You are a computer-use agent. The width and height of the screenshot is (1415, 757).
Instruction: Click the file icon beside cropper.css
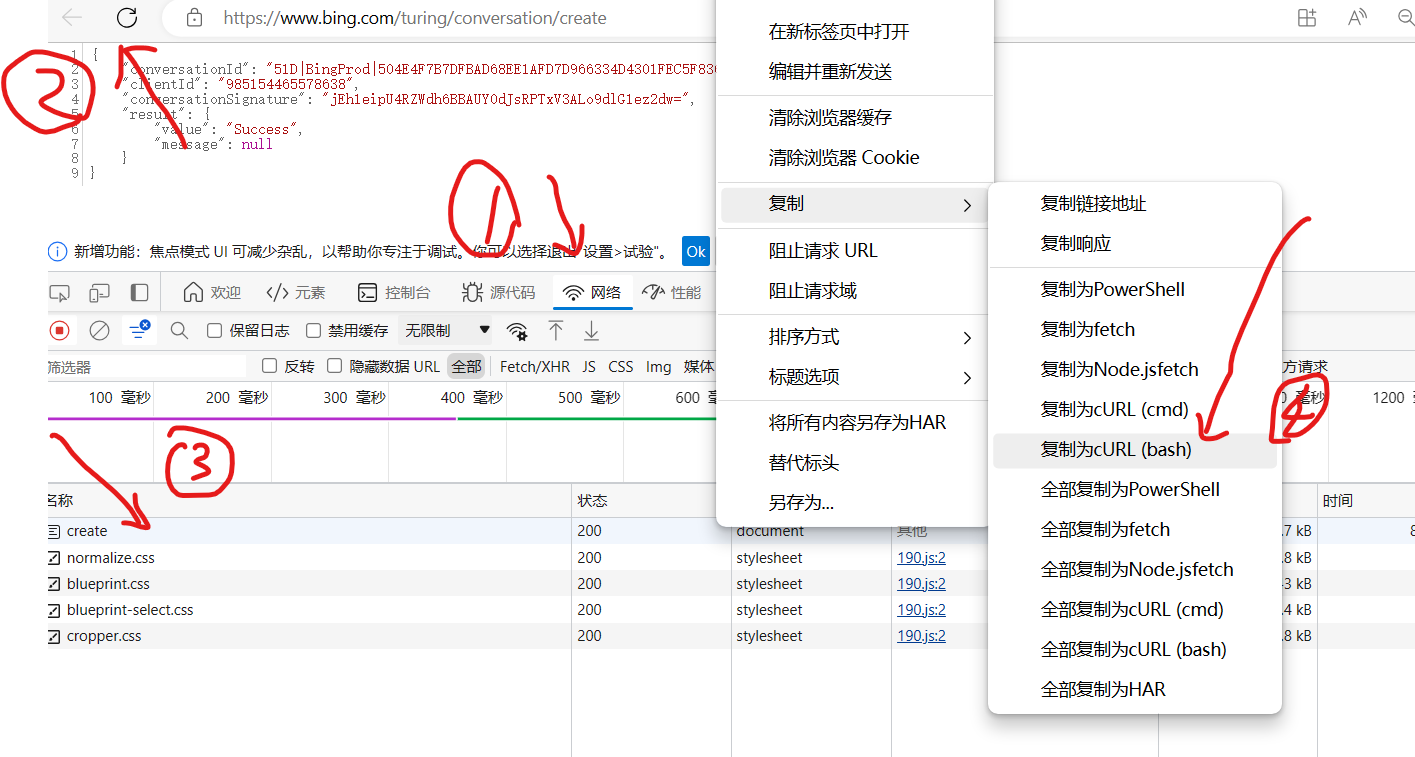pyautogui.click(x=54, y=636)
